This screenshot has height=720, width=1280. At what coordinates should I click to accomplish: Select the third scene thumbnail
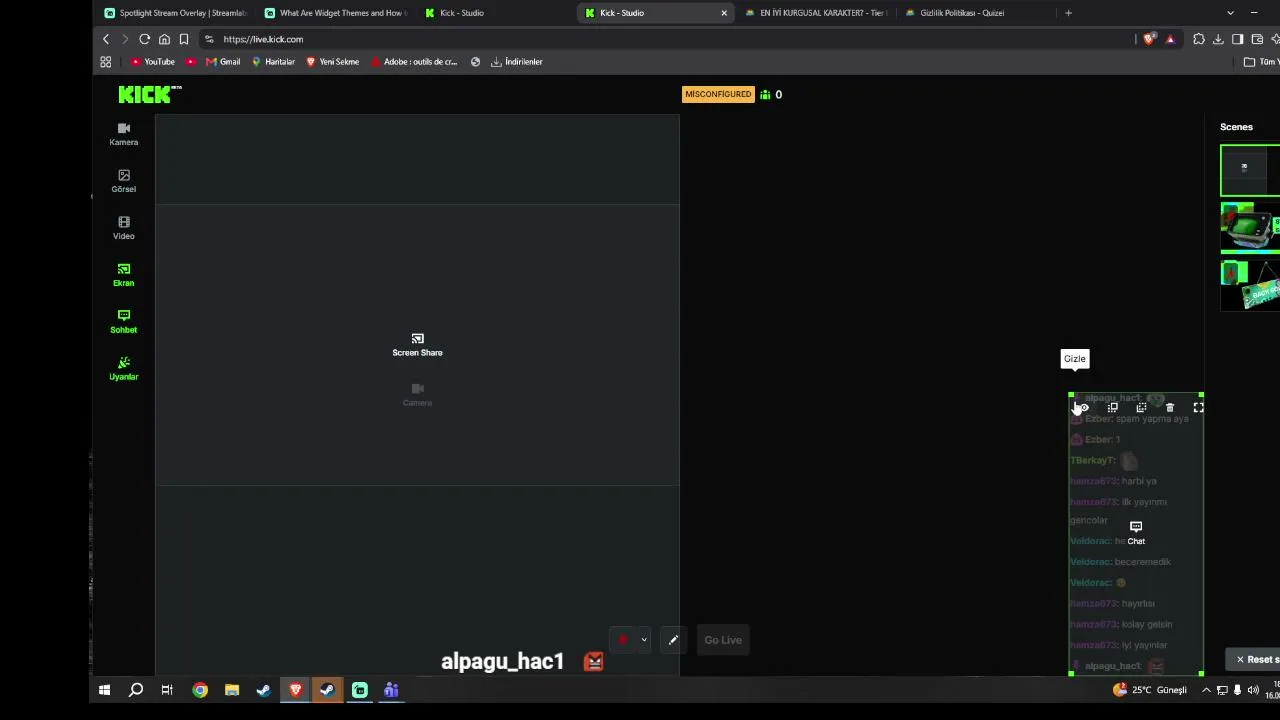click(x=1250, y=285)
